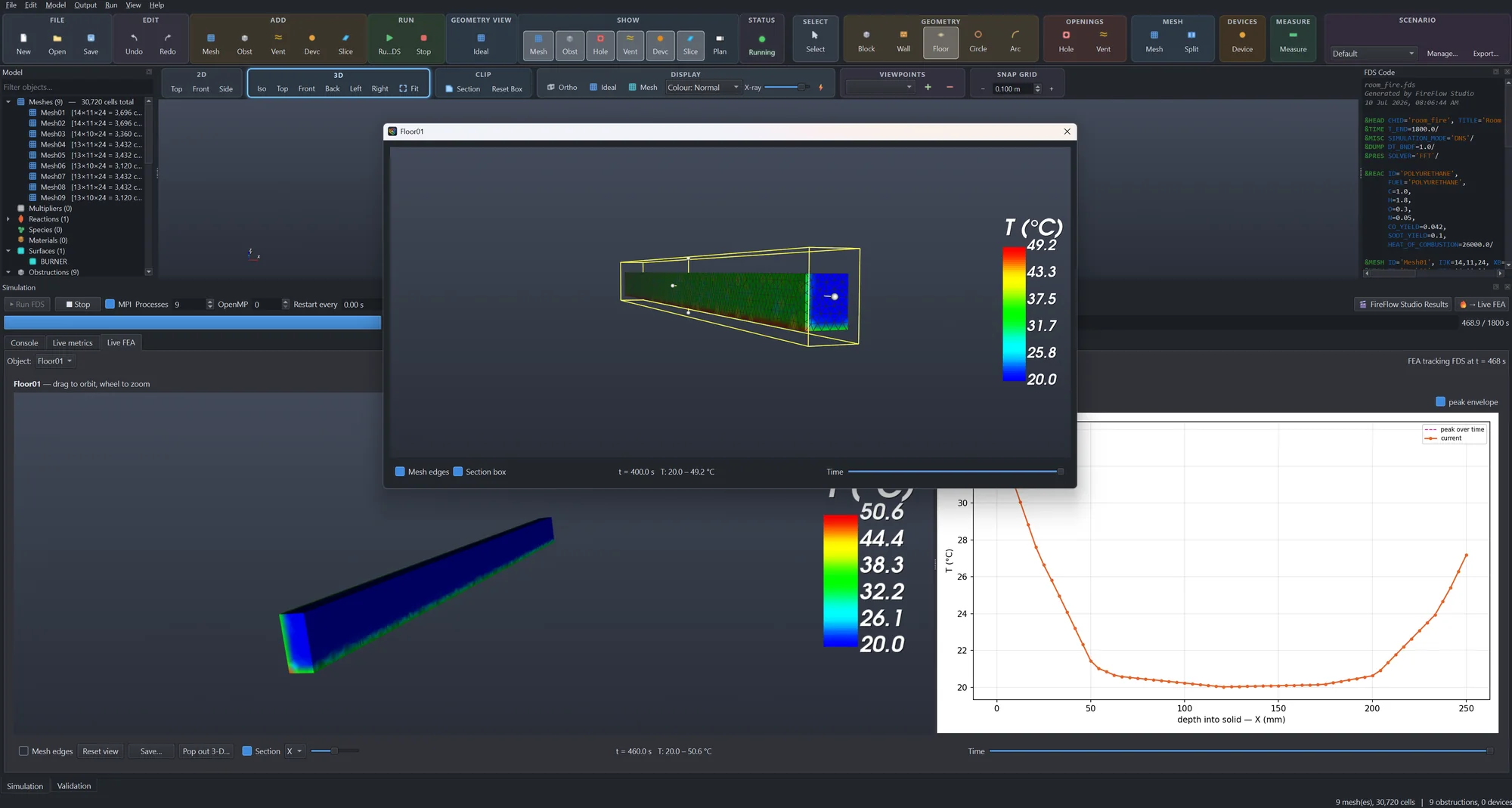Click the Stop simulation button
1512x808 pixels.
(78, 305)
